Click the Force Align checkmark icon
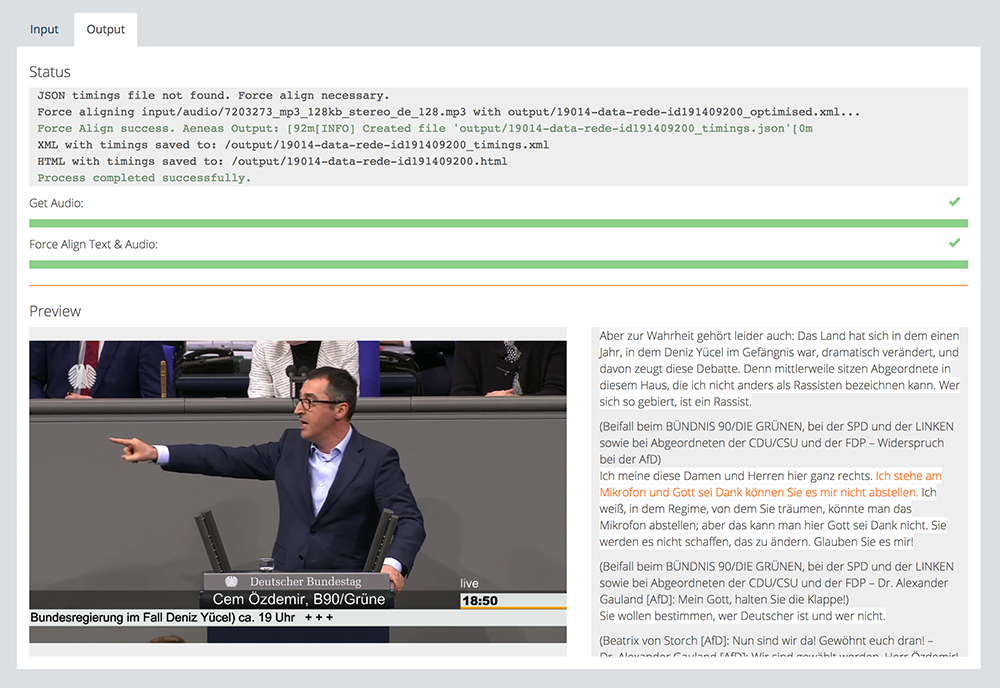This screenshot has height=688, width=1000. [x=954, y=243]
